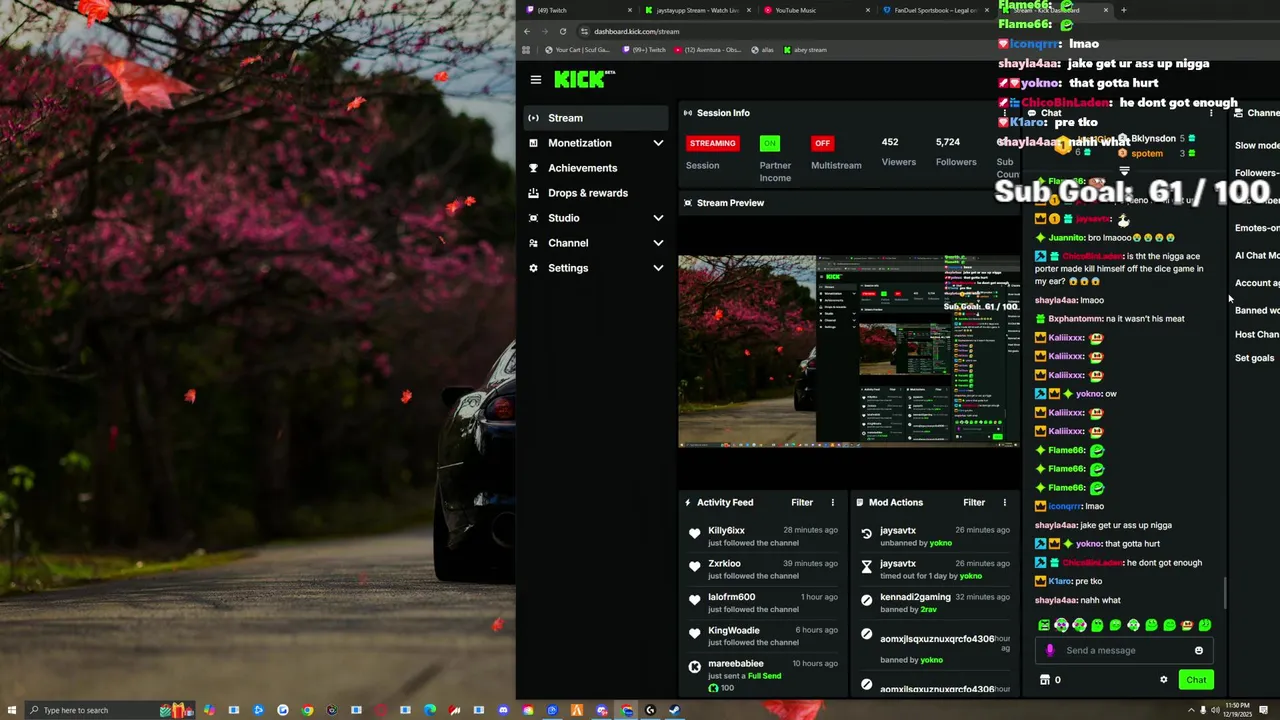Open the Mod Actions three-dot menu
Screen dimensions: 1280x720
pyautogui.click(x=1004, y=503)
